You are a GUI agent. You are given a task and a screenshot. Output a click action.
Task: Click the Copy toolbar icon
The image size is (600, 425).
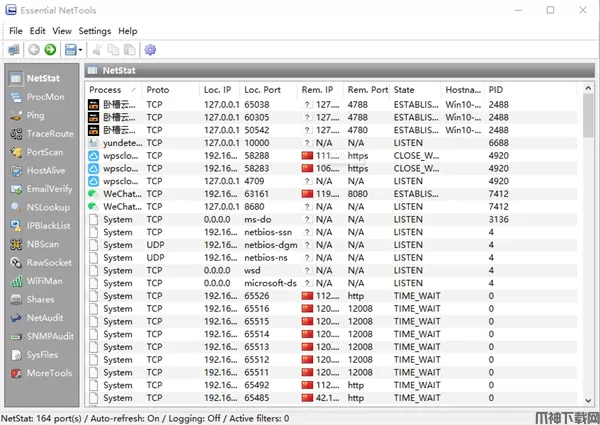(113, 49)
